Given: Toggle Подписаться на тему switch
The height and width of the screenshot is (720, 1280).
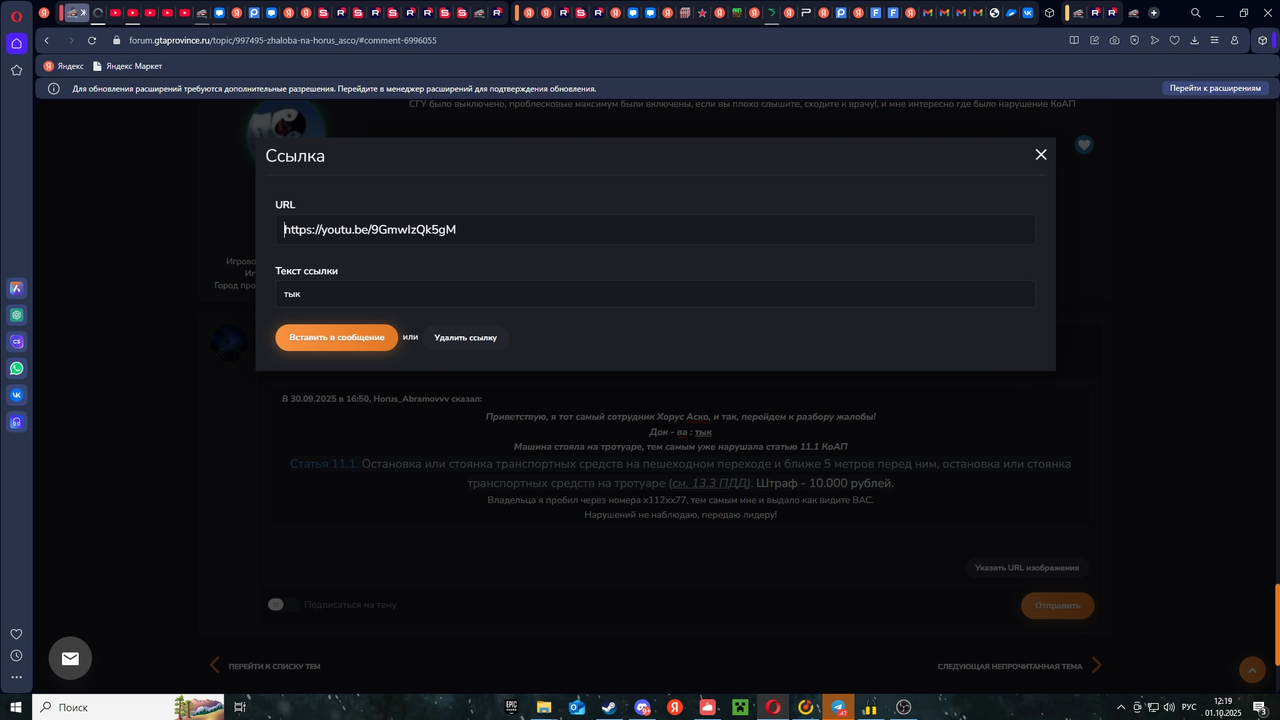Looking at the screenshot, I should [x=283, y=604].
